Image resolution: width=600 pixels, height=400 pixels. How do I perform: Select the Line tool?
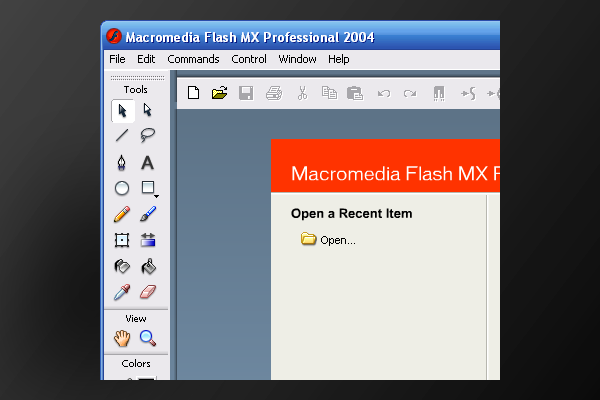pyautogui.click(x=122, y=136)
